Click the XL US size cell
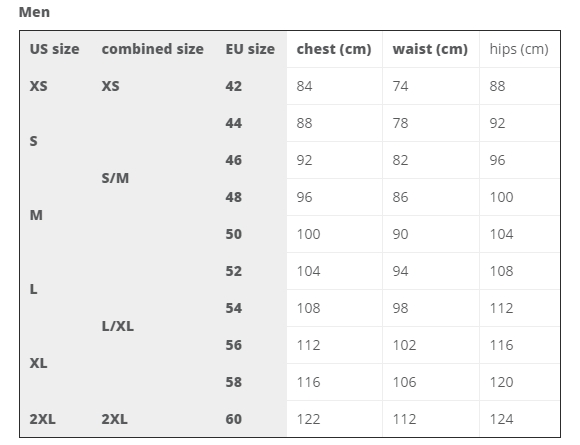This screenshot has width=580, height=445. (38, 363)
